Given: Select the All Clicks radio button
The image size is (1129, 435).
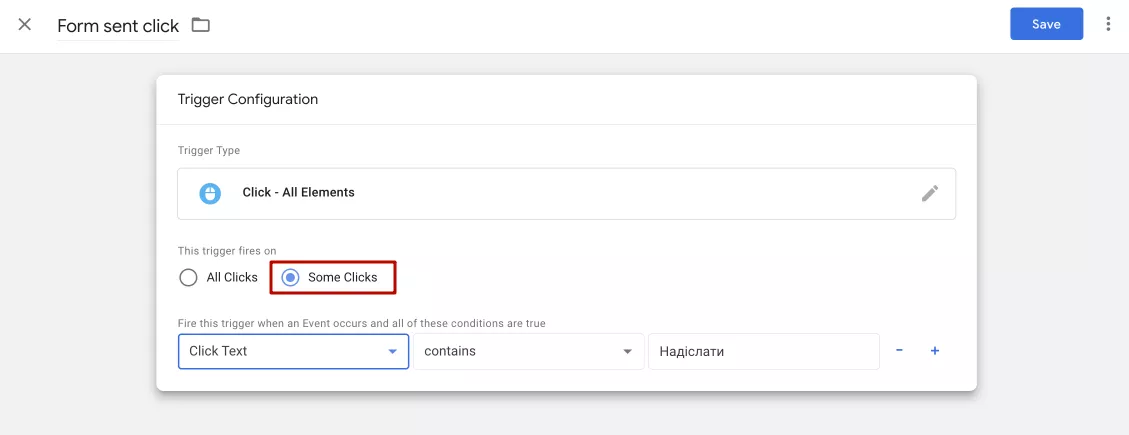Looking at the screenshot, I should tap(188, 277).
